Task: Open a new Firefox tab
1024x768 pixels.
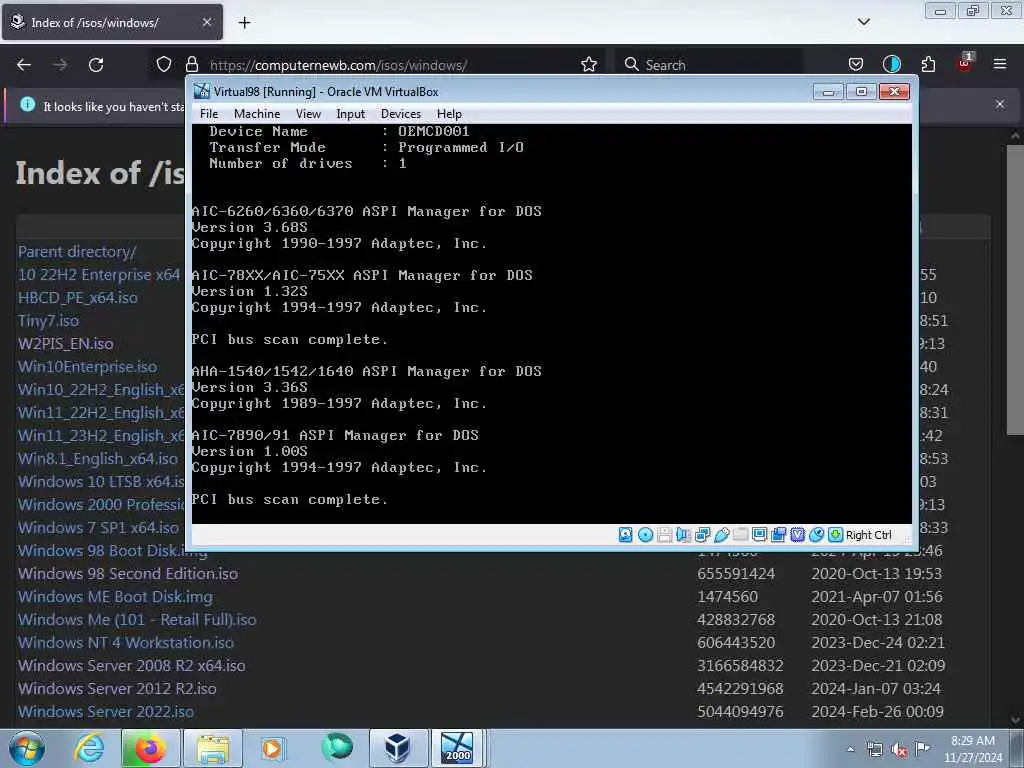Action: coord(244,23)
